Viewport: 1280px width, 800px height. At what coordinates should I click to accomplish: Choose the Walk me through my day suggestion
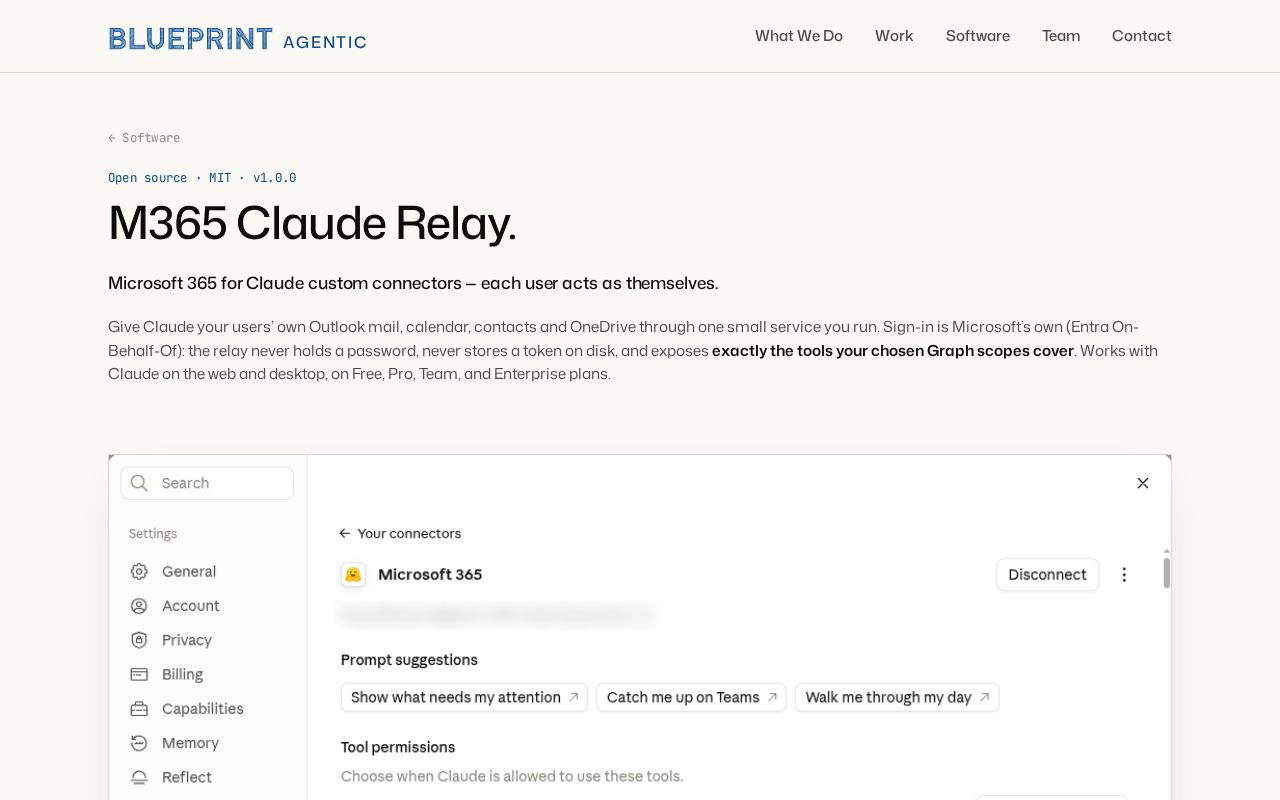coord(897,697)
